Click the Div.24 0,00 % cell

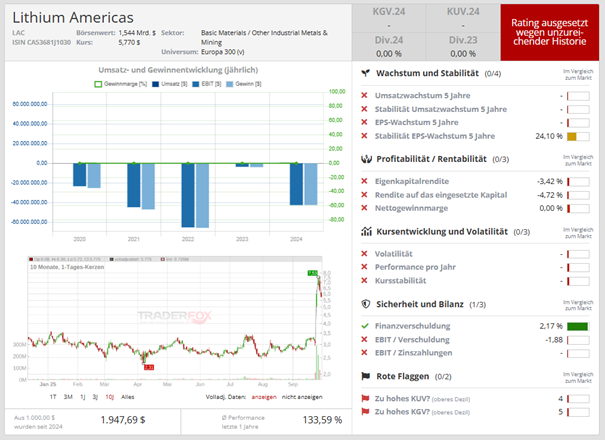point(389,47)
